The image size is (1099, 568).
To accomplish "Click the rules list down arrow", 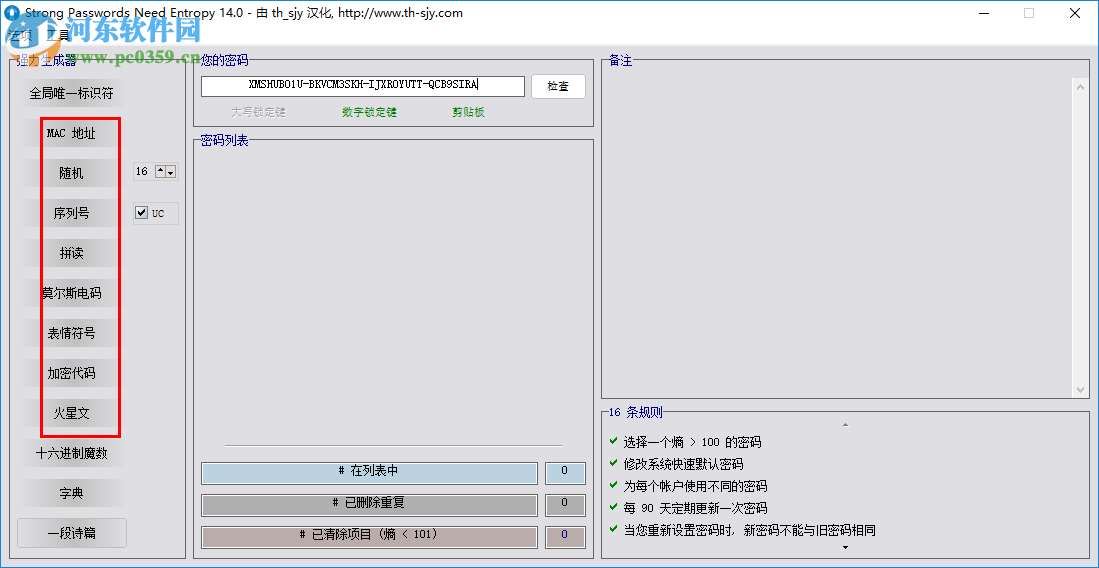I will [x=845, y=548].
